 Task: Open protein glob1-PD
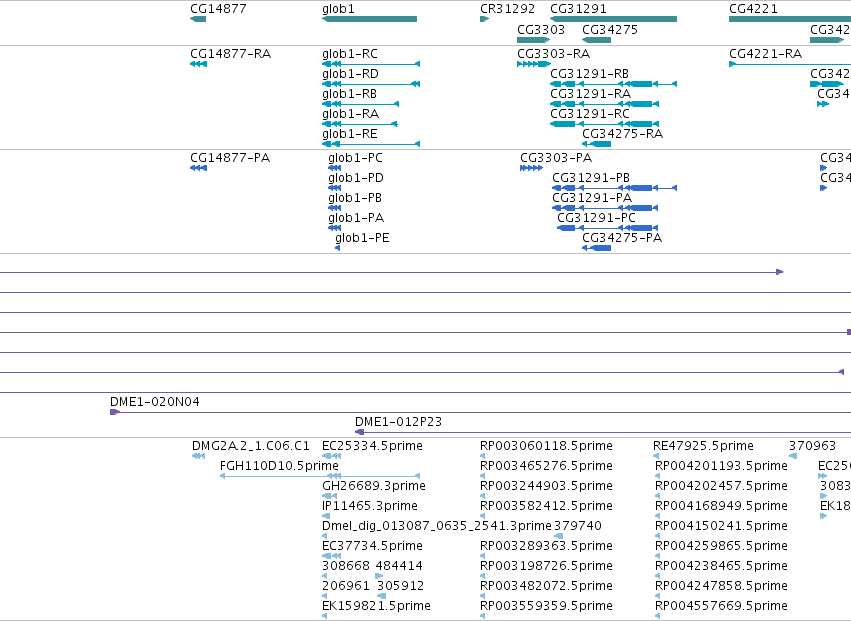click(x=356, y=178)
